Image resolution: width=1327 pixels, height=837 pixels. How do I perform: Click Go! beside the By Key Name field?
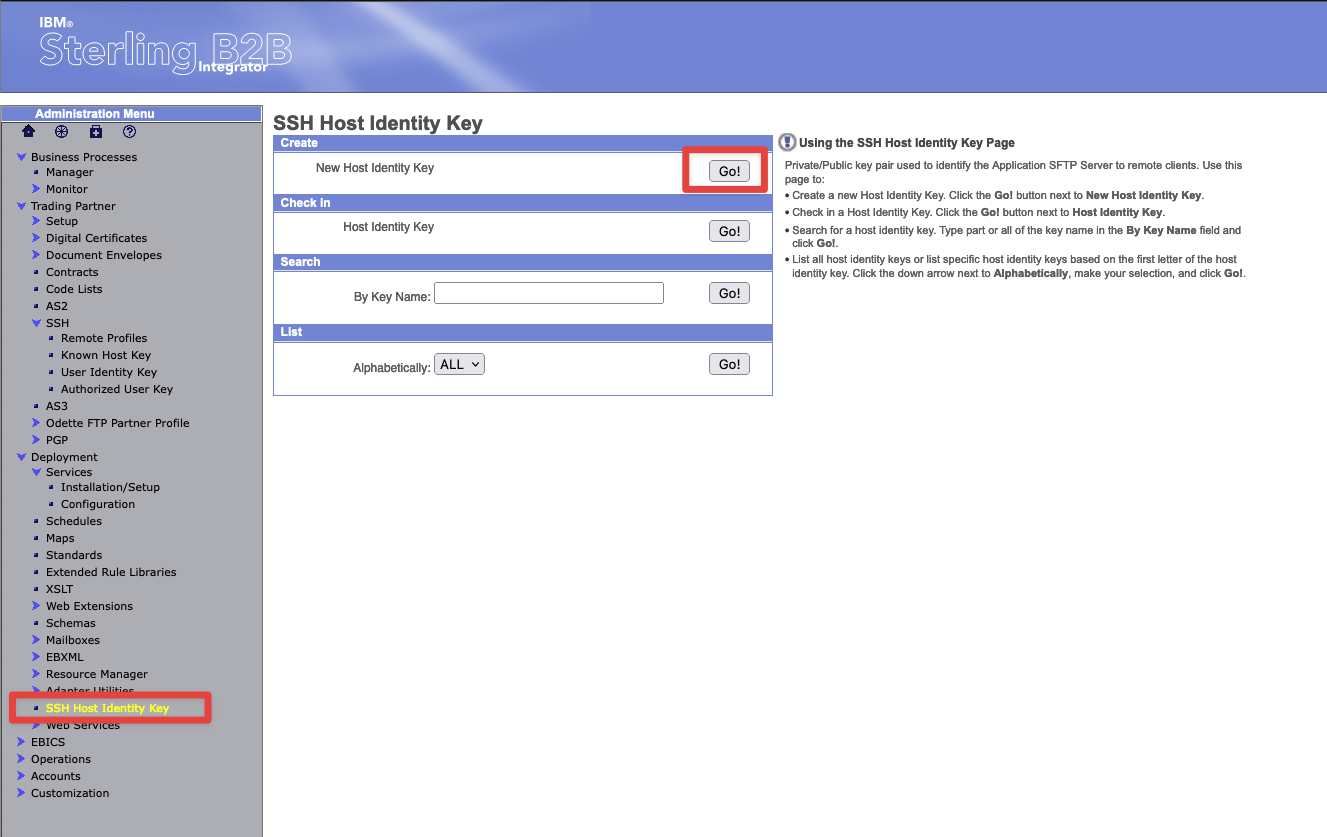pos(729,293)
